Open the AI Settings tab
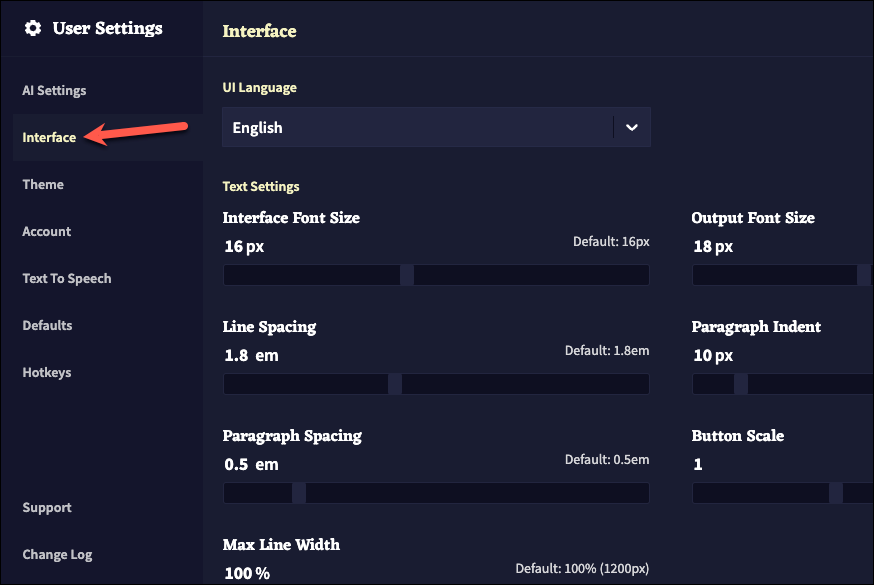The height and width of the screenshot is (585, 874). click(x=54, y=90)
